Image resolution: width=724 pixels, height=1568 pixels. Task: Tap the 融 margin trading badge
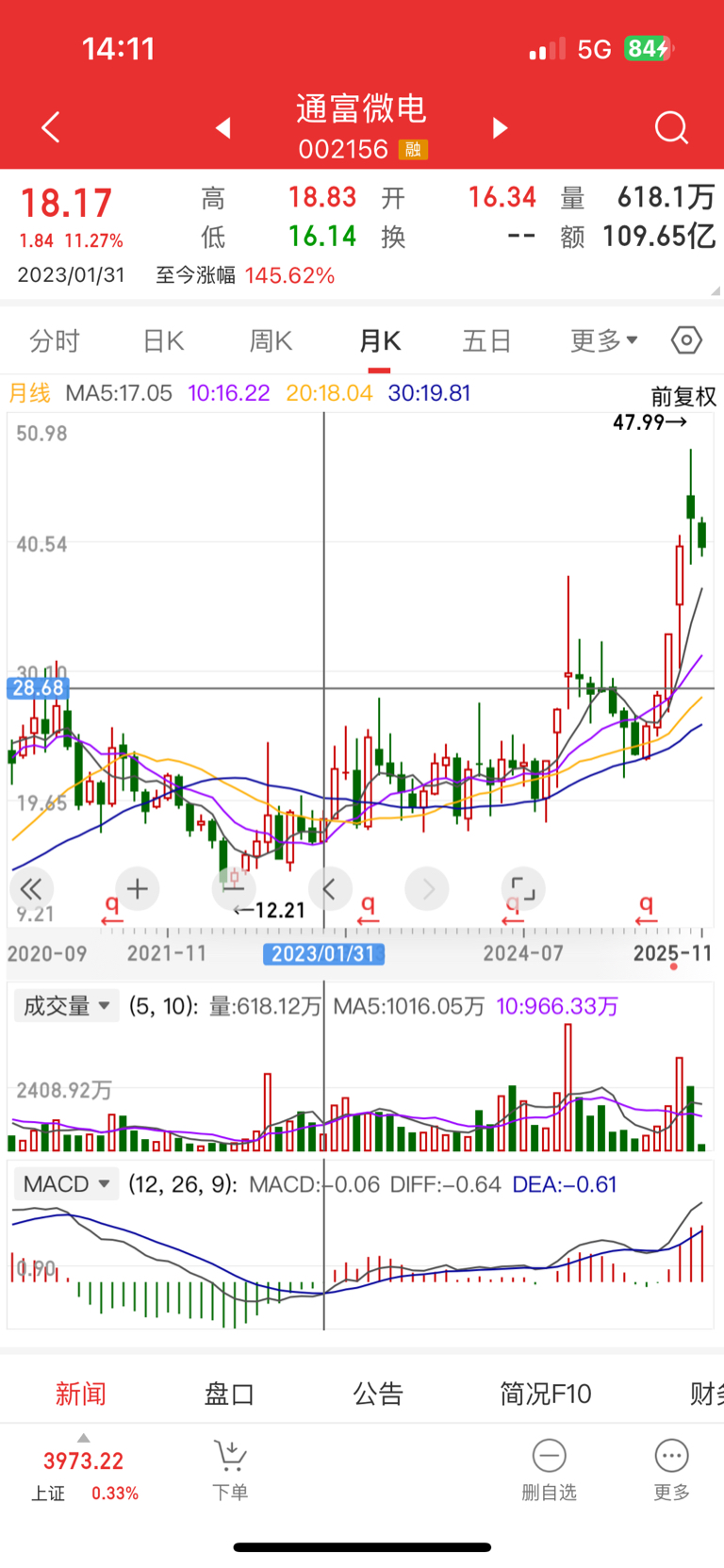[x=413, y=149]
